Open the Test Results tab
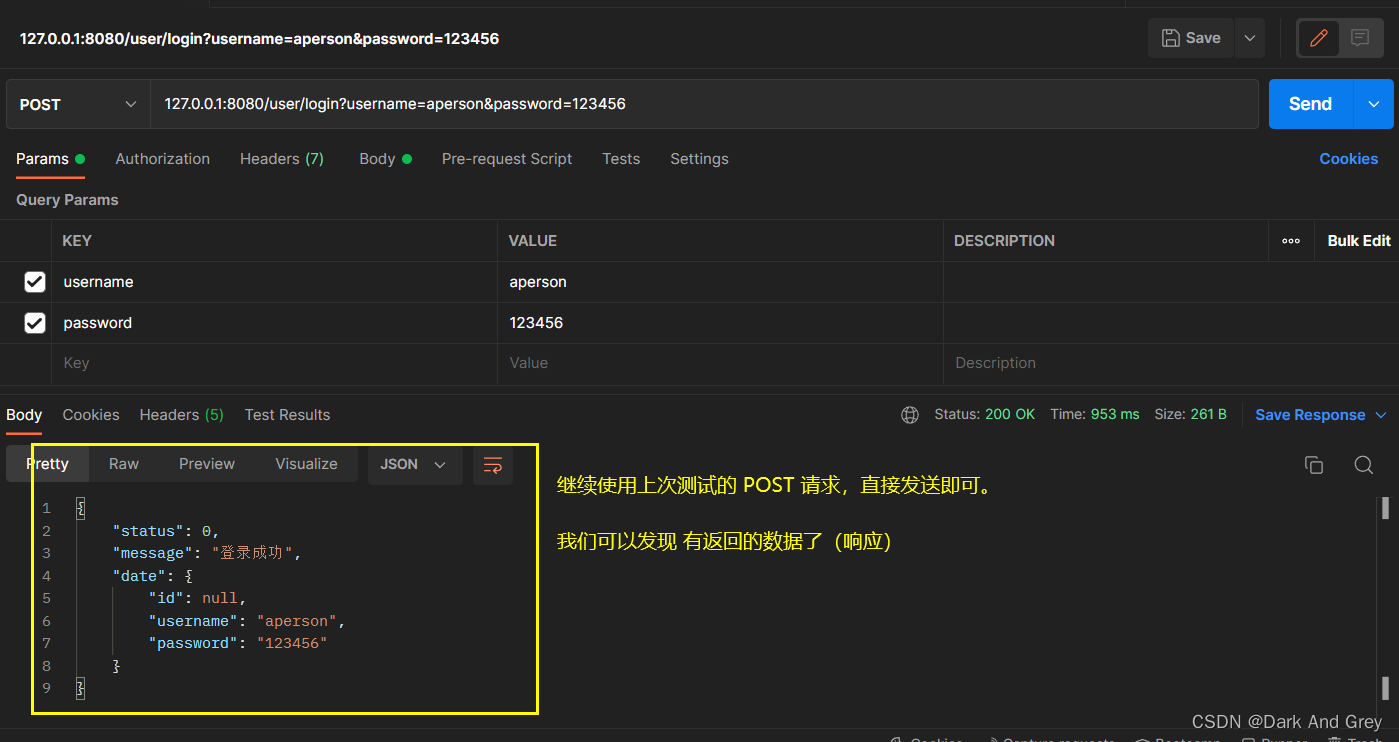Image resolution: width=1399 pixels, height=742 pixels. (287, 415)
